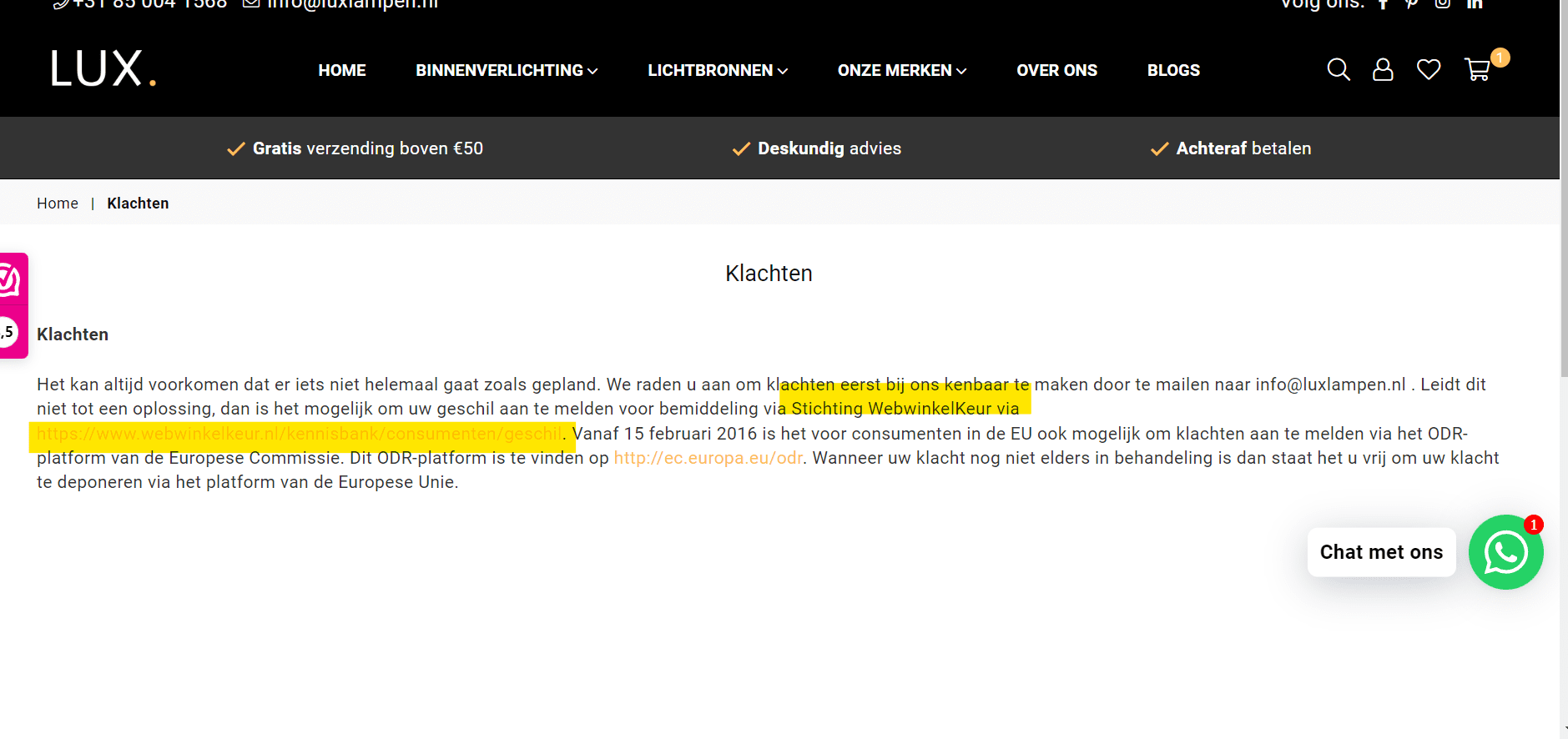This screenshot has width=1568, height=739.
Task: Click the user account icon
Action: click(x=1383, y=69)
